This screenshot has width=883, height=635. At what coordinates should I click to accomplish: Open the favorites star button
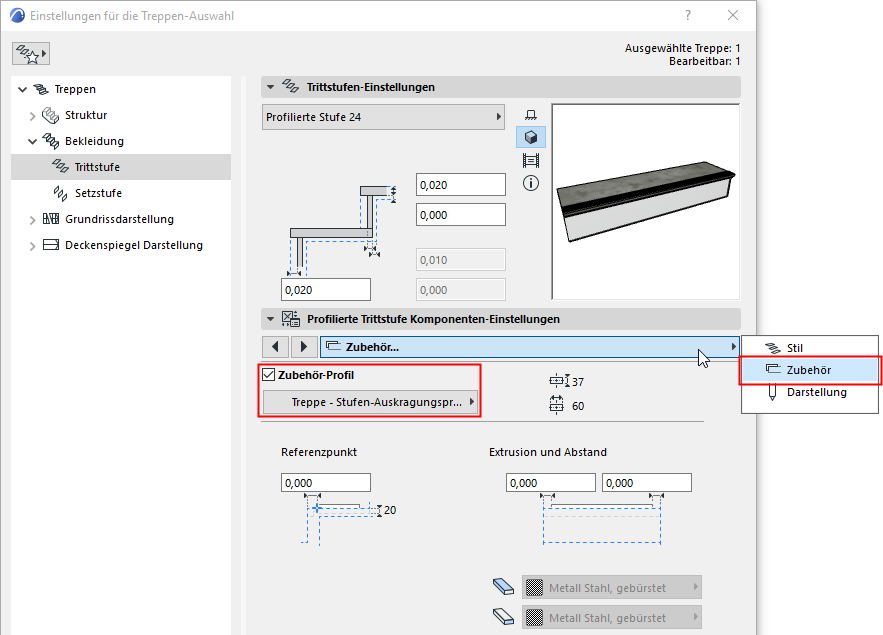point(31,53)
